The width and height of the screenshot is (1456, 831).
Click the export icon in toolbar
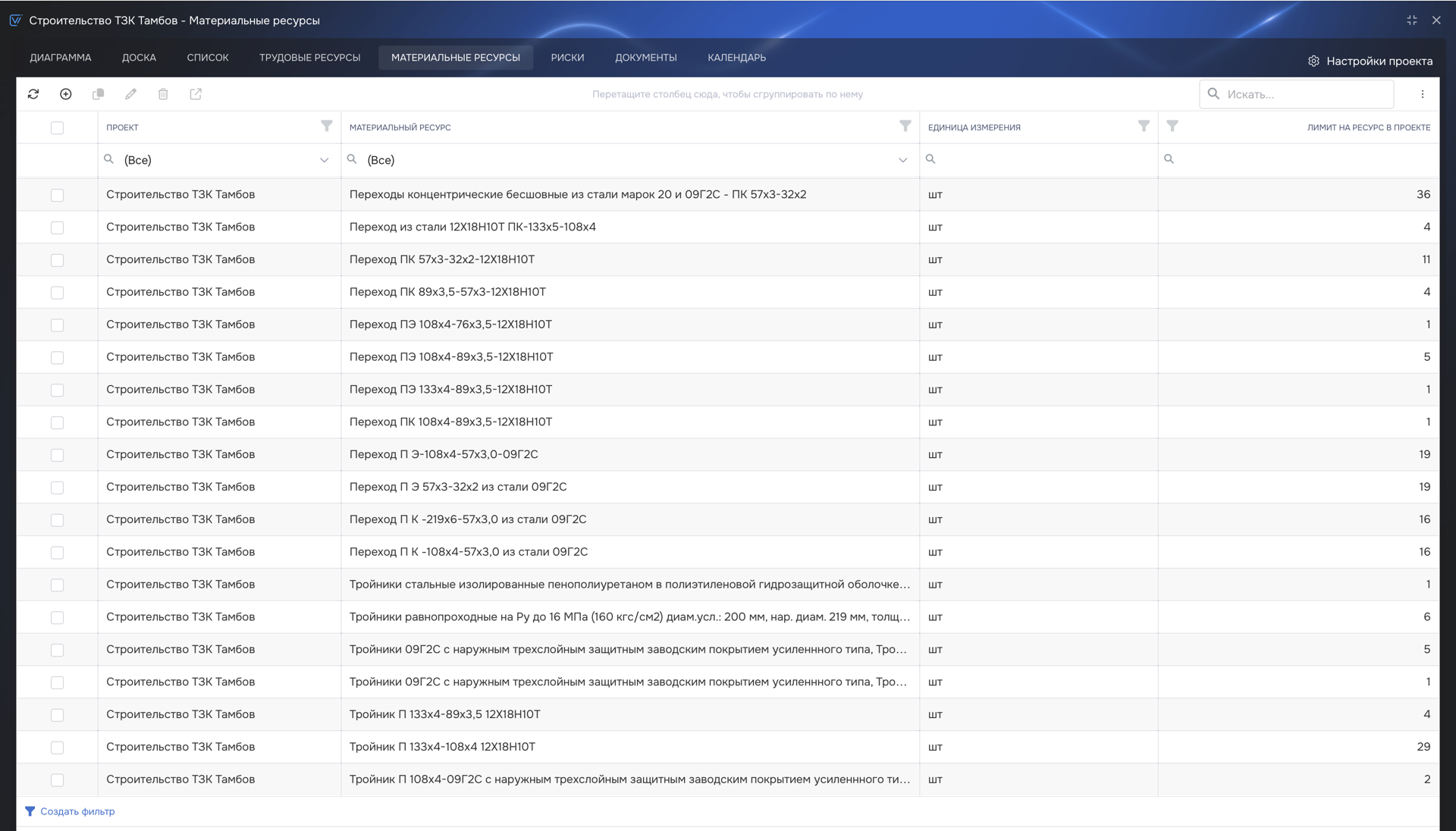click(196, 94)
